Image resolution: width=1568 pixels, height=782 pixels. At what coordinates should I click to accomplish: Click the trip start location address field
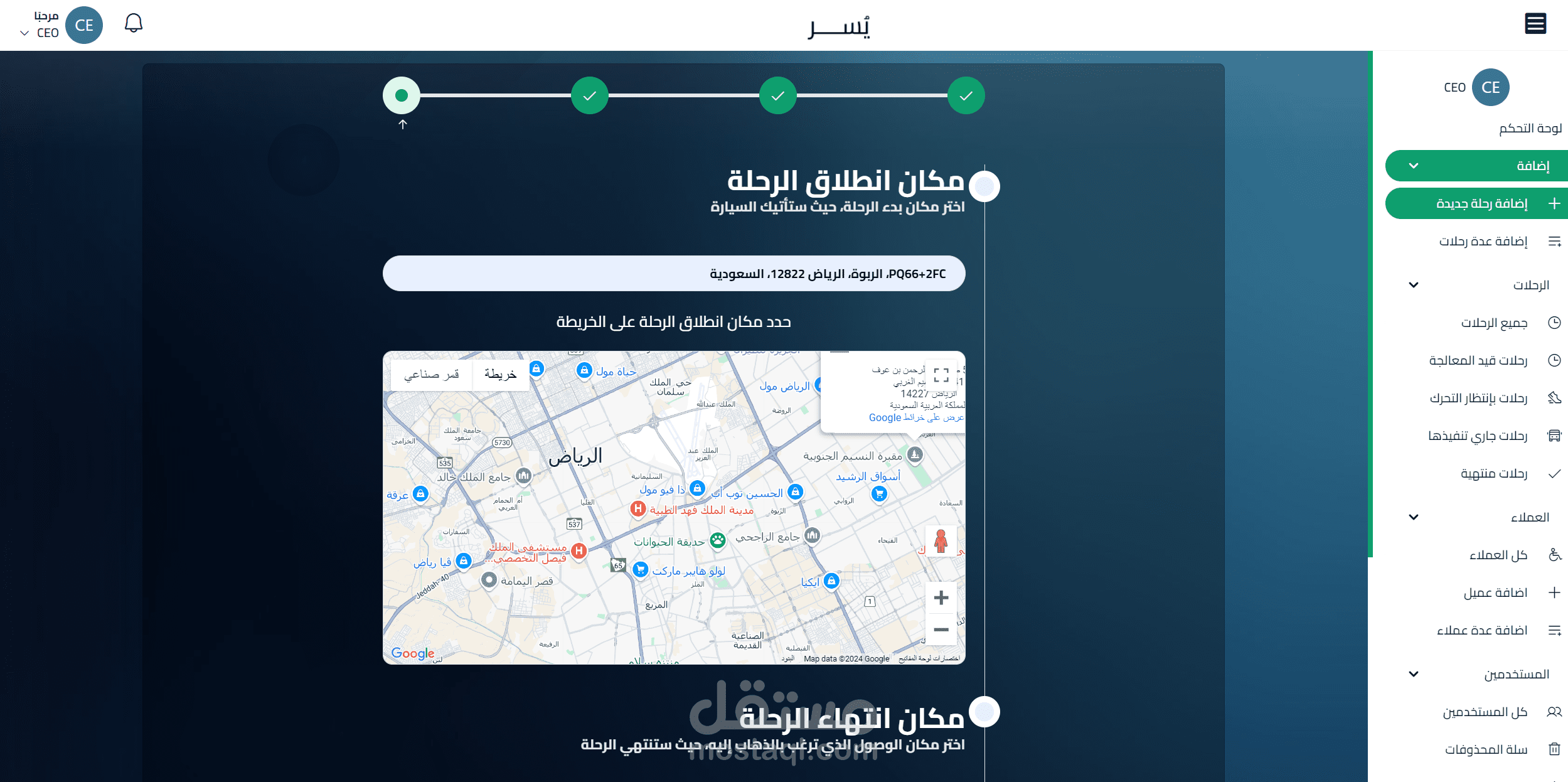(x=673, y=274)
